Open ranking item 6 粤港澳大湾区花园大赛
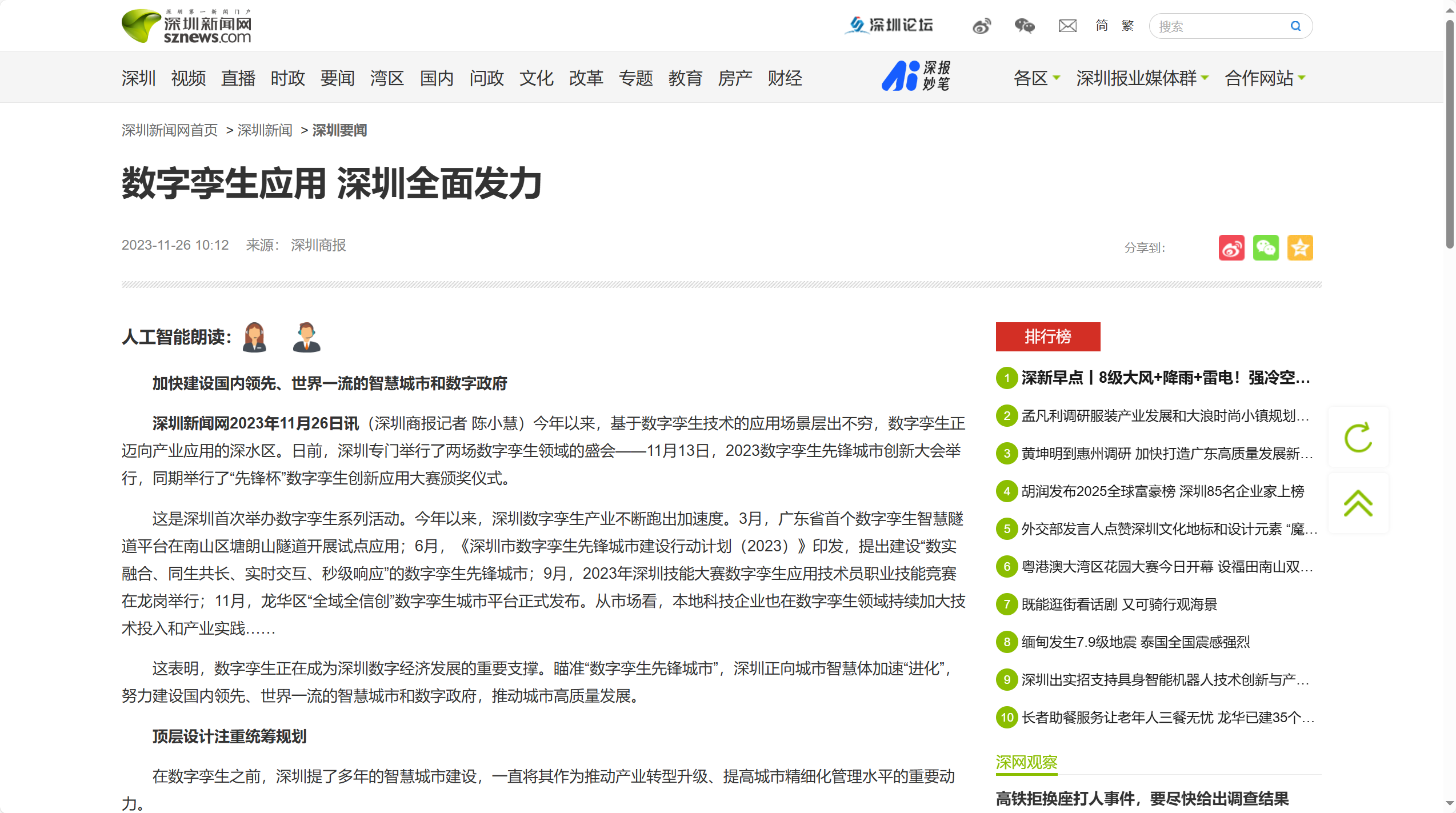The image size is (1456, 813). (x=1167, y=566)
